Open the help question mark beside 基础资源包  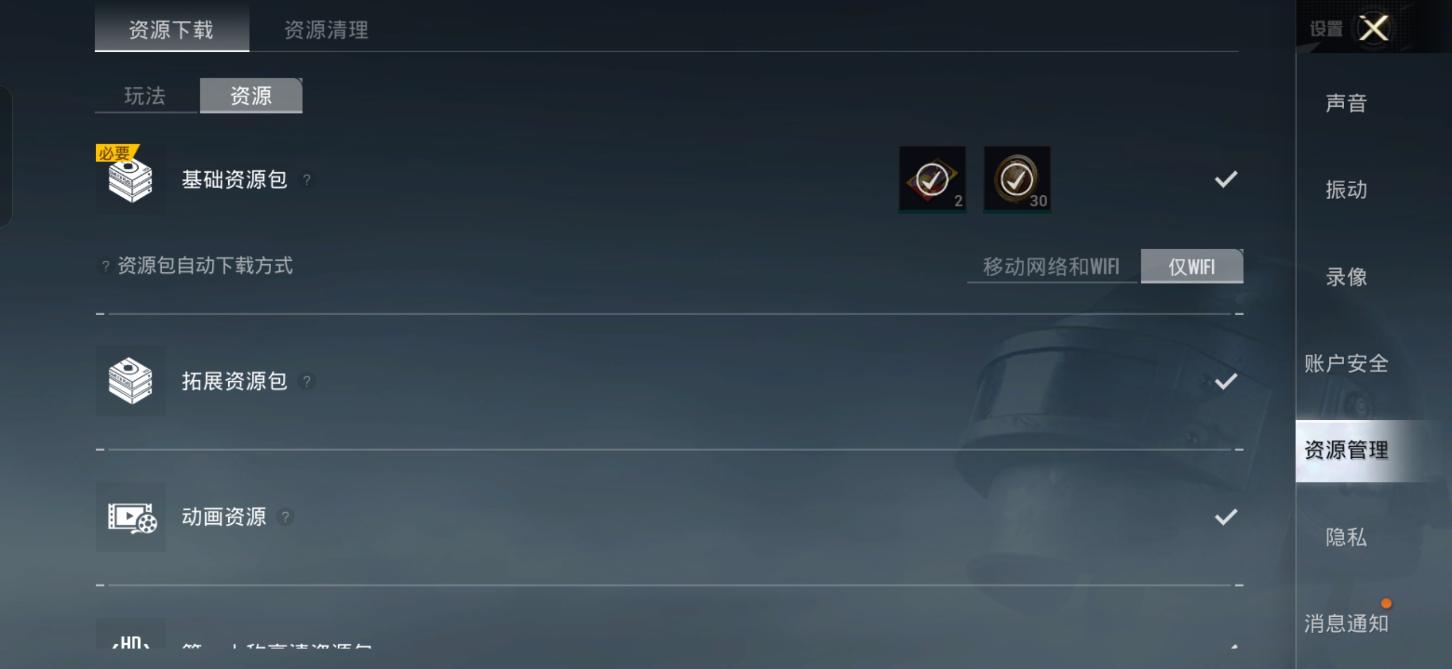point(307,181)
